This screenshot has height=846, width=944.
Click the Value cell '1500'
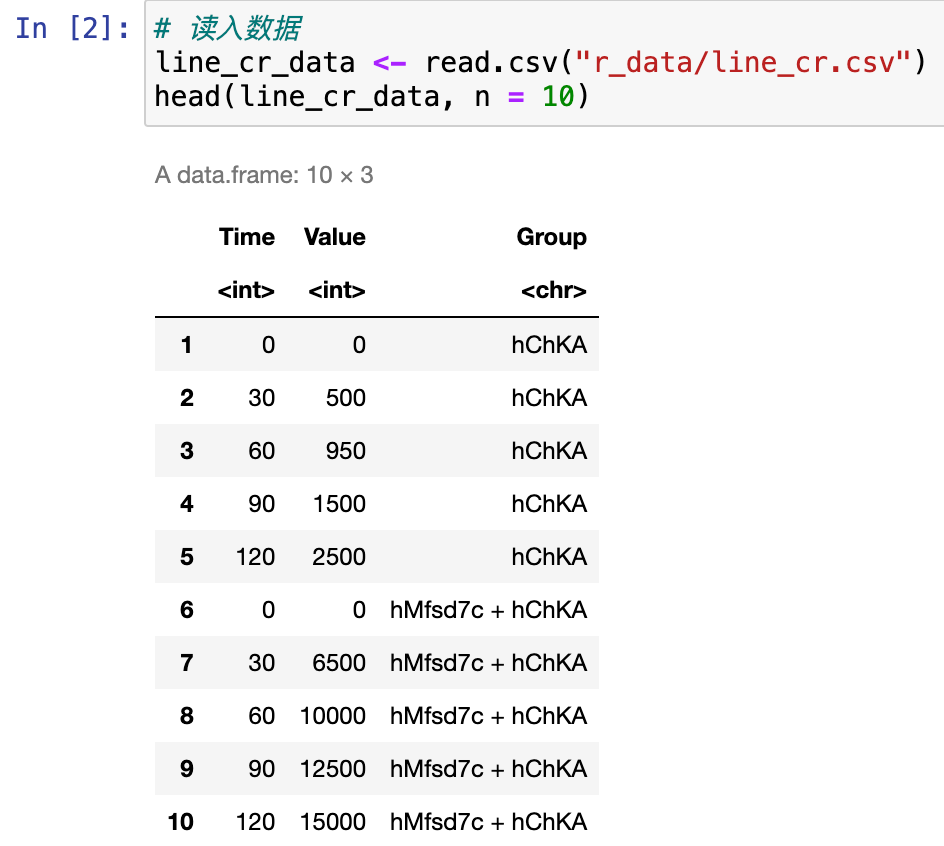340,504
